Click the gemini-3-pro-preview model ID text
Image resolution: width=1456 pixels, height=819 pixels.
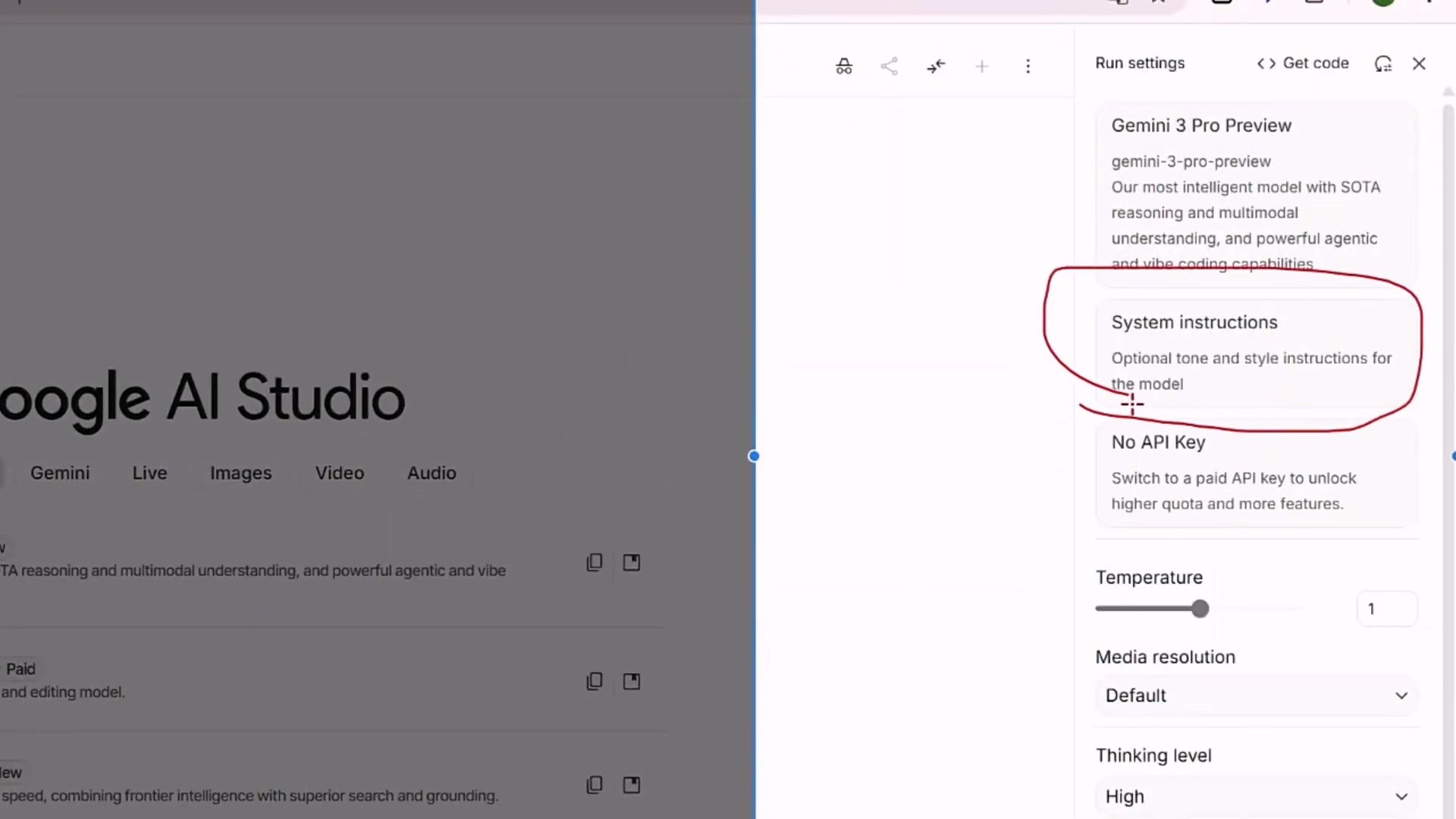point(1191,162)
